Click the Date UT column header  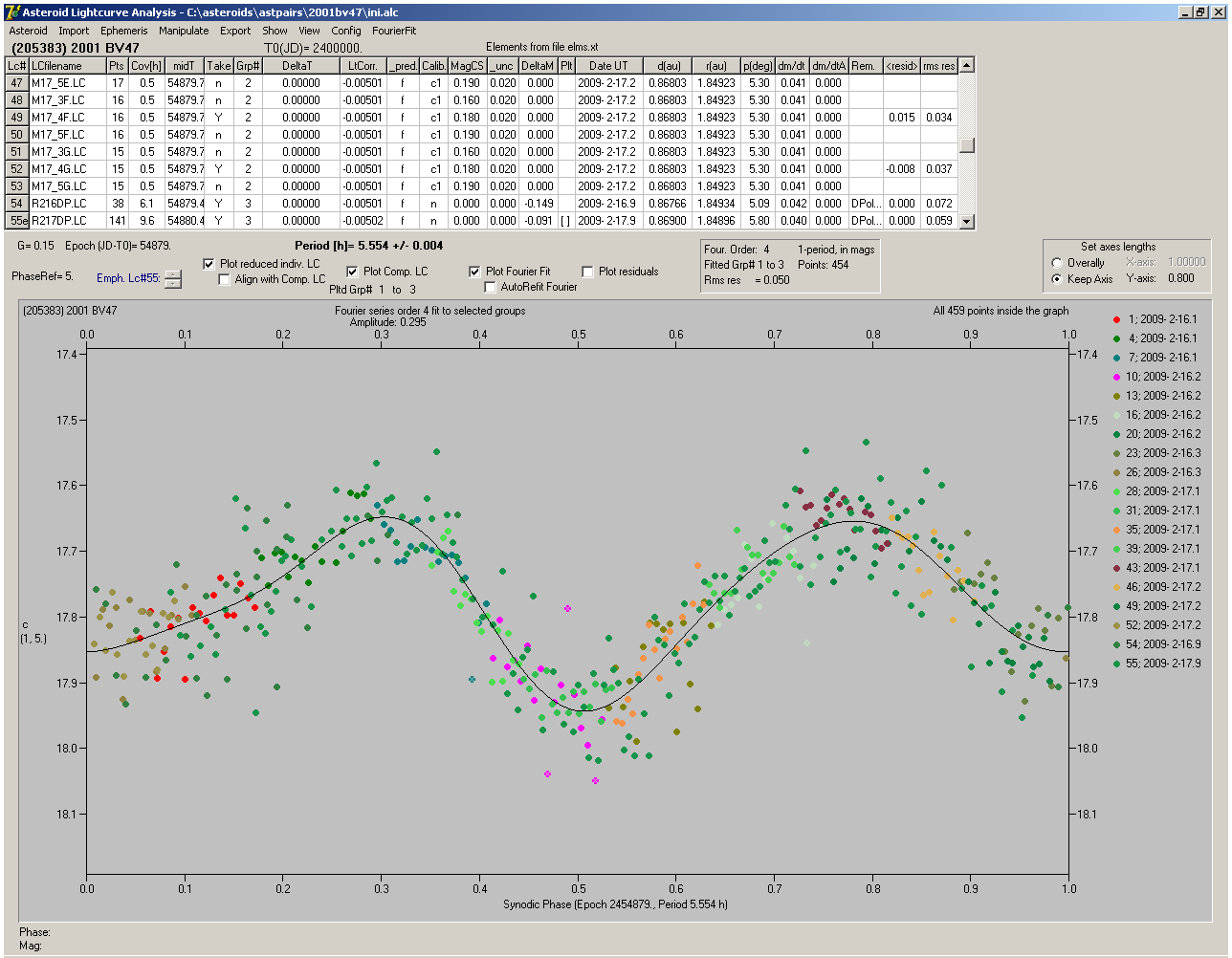[x=608, y=66]
